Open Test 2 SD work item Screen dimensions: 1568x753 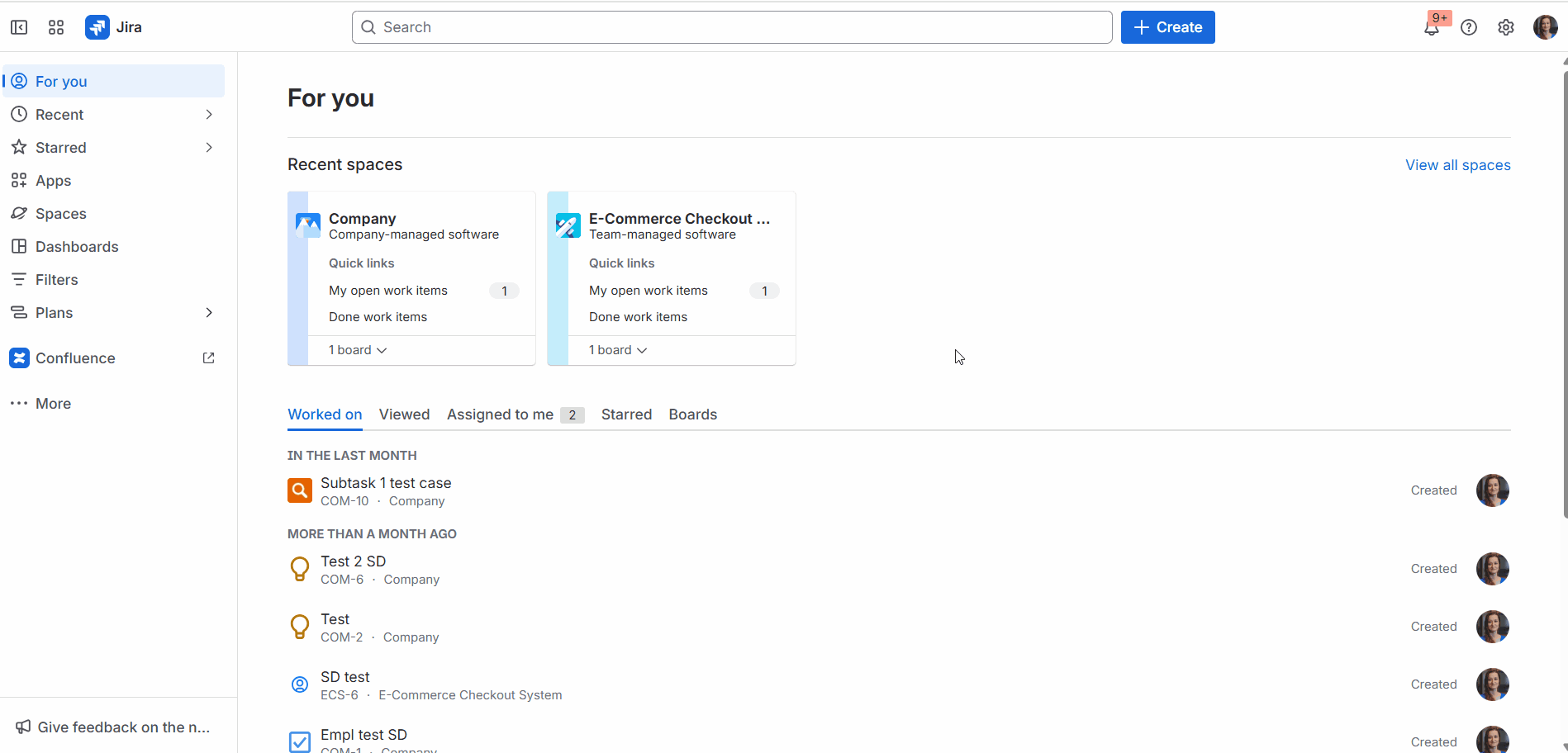(353, 561)
